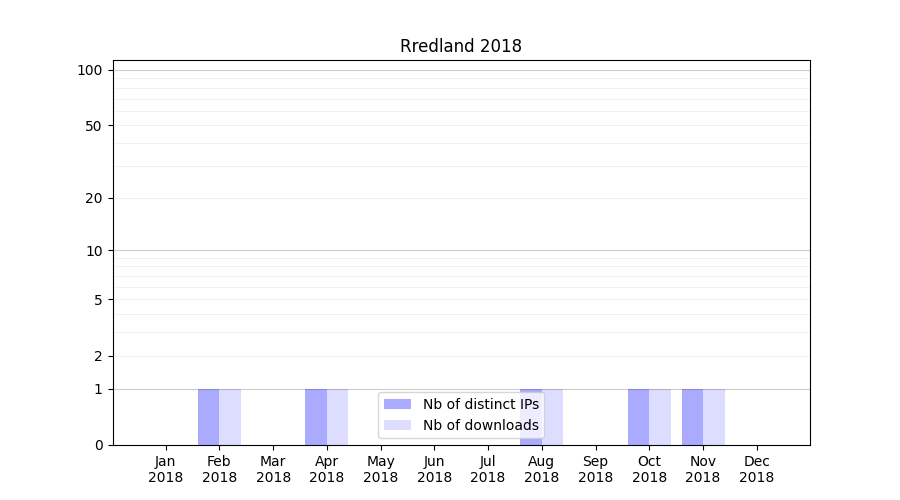Select the 'Nb of downloads' legend label

click(480, 425)
